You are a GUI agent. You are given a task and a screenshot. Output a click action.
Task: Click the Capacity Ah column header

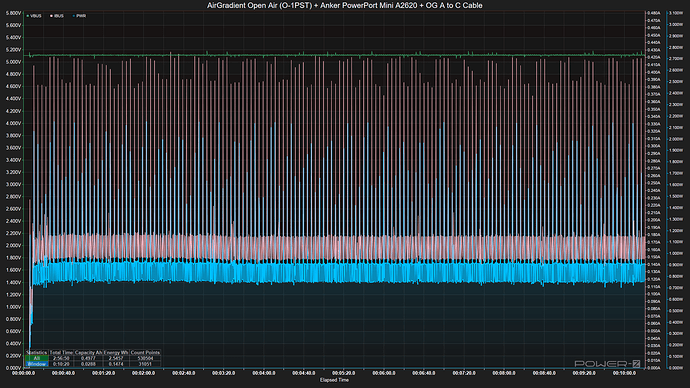click(88, 352)
